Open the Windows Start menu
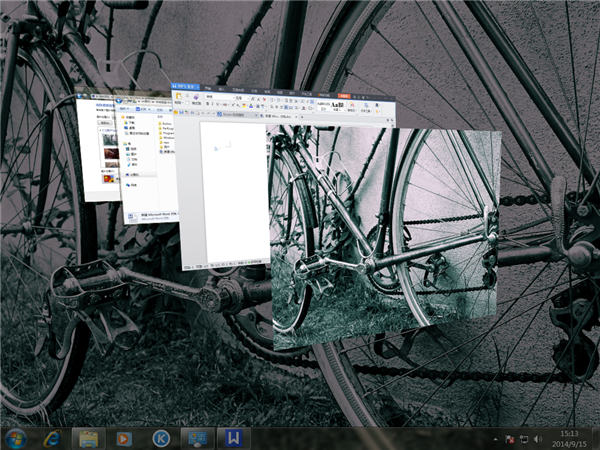This screenshot has height=450, width=600. click(x=16, y=438)
